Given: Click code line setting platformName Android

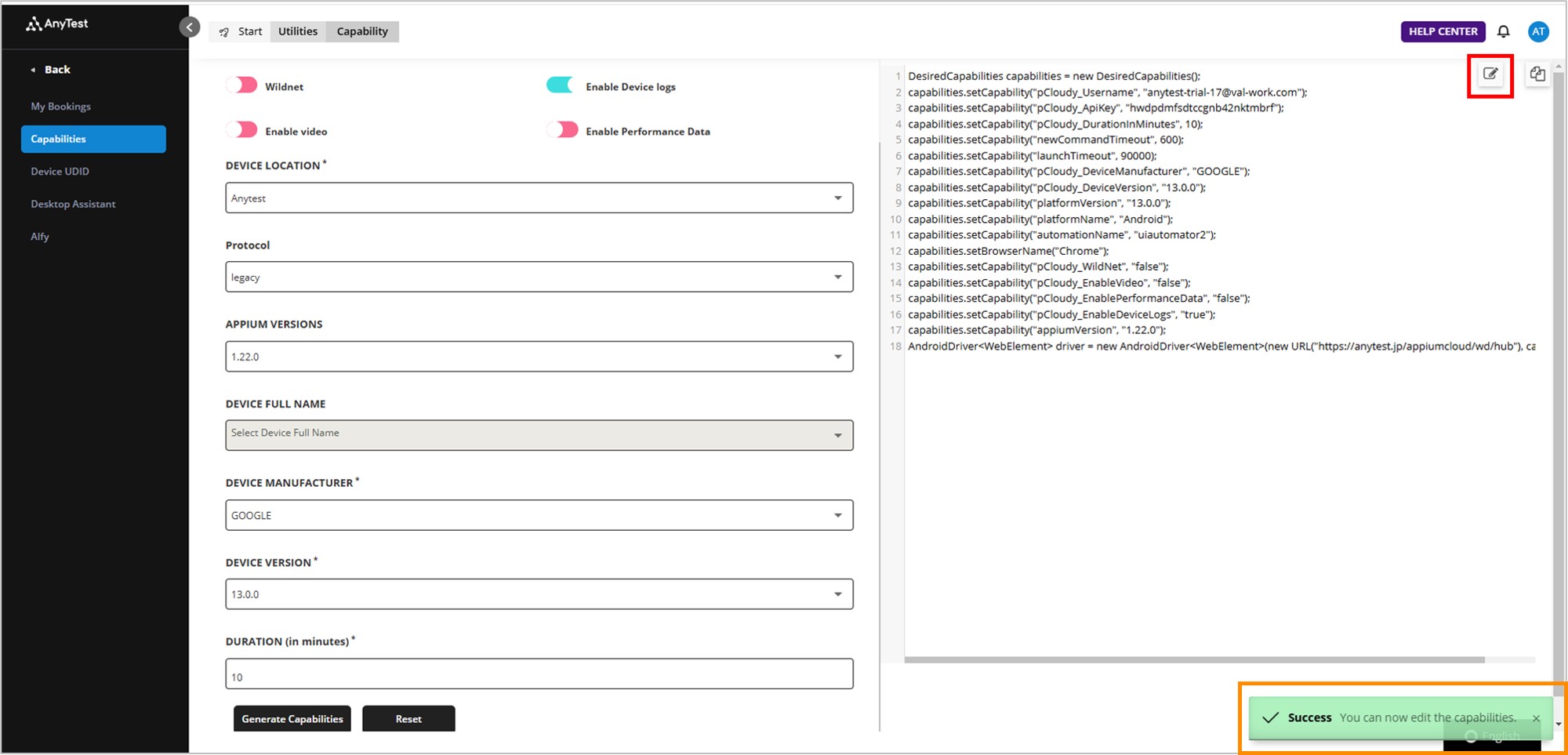Looking at the screenshot, I should point(1040,220).
